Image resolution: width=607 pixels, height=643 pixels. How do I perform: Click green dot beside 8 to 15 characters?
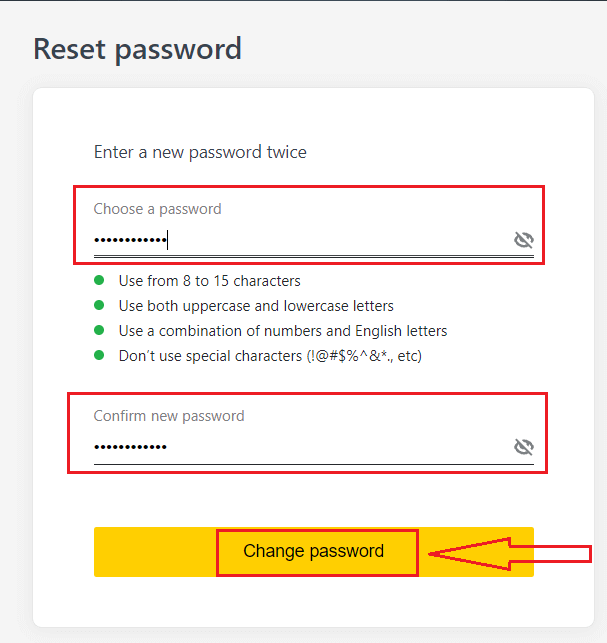(x=99, y=281)
